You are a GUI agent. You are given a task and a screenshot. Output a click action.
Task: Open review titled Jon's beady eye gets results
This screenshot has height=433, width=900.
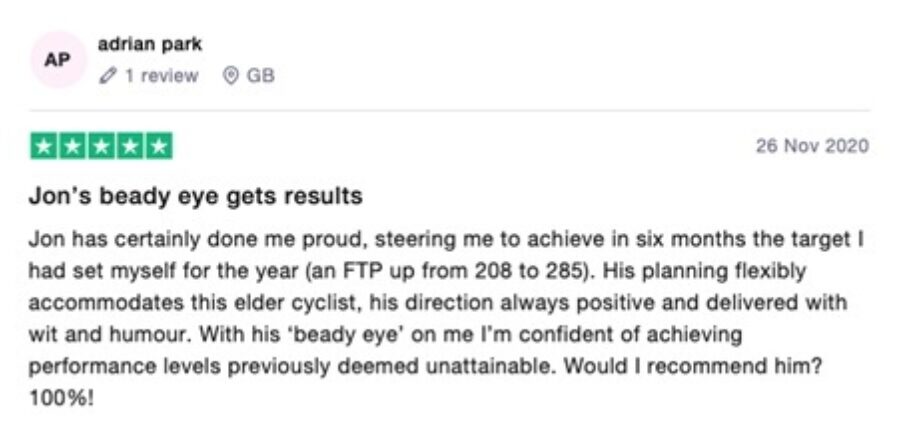[x=196, y=196]
